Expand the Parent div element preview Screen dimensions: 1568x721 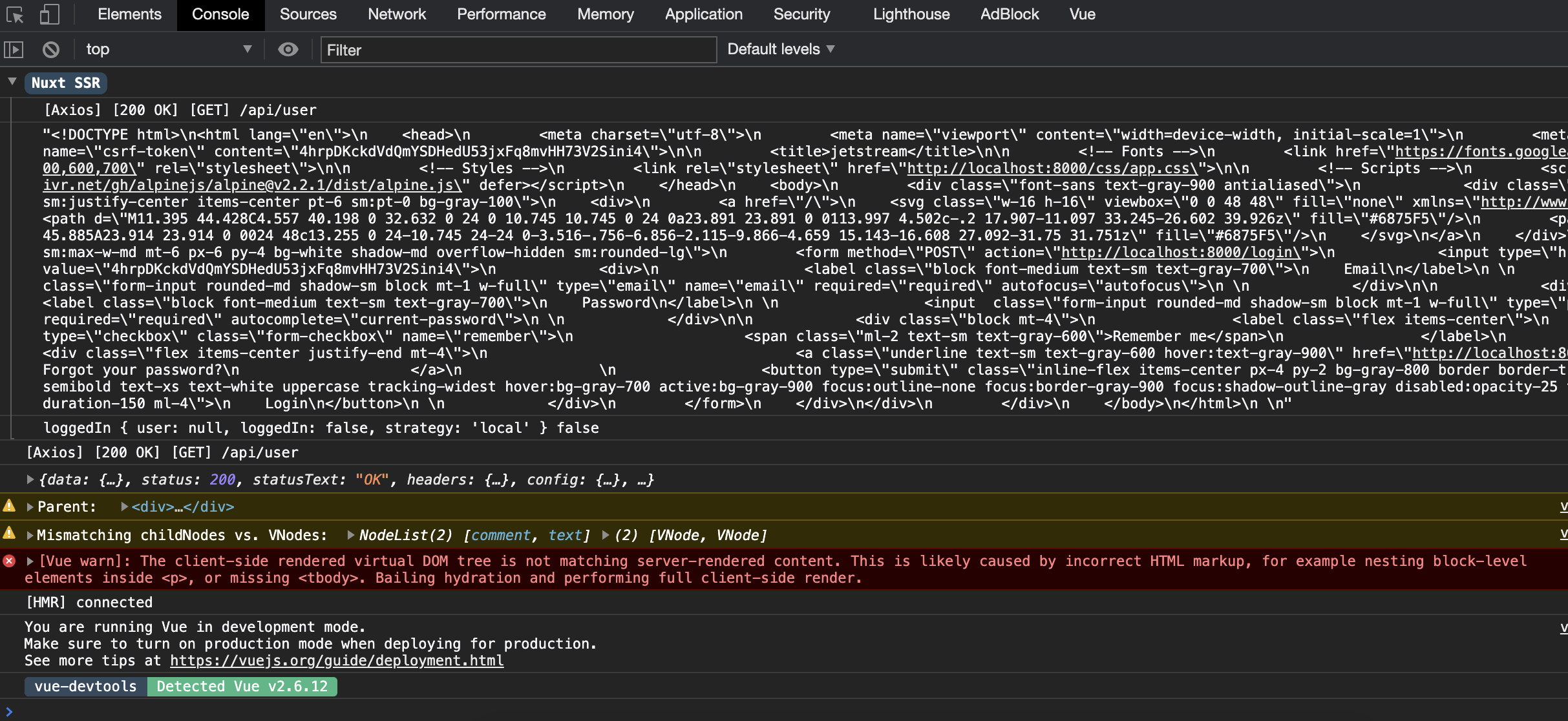[x=123, y=507]
